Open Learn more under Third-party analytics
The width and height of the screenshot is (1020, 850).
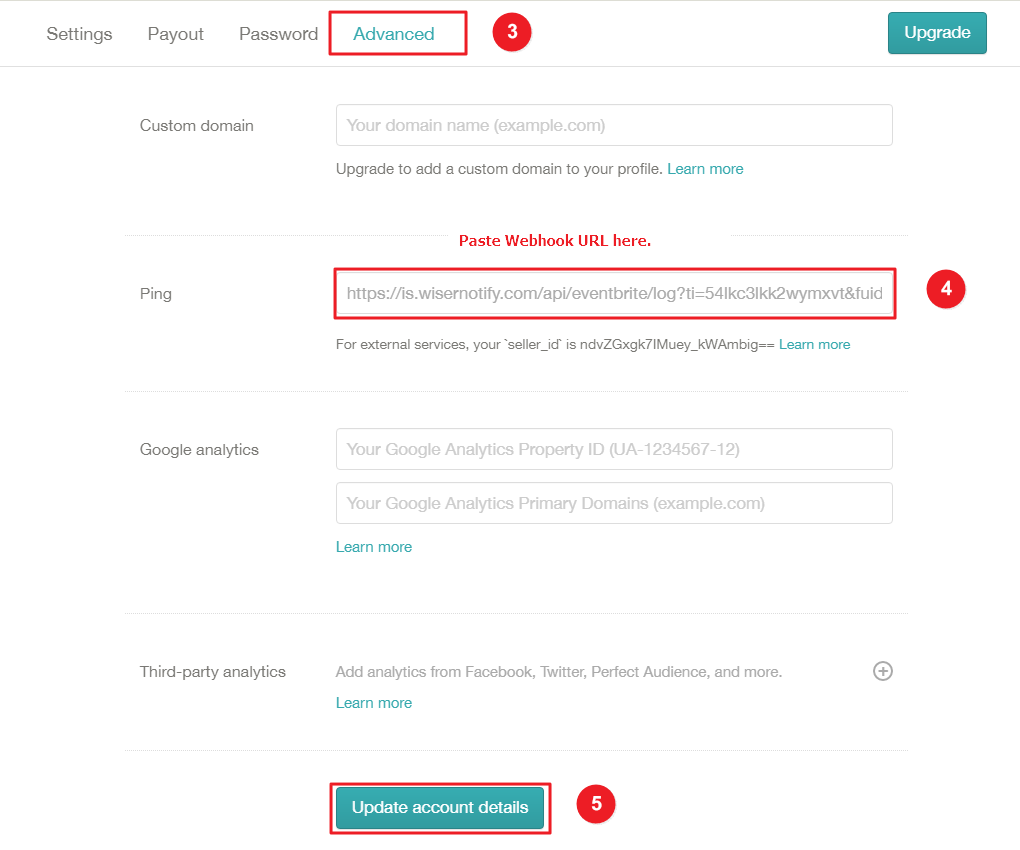(x=374, y=703)
